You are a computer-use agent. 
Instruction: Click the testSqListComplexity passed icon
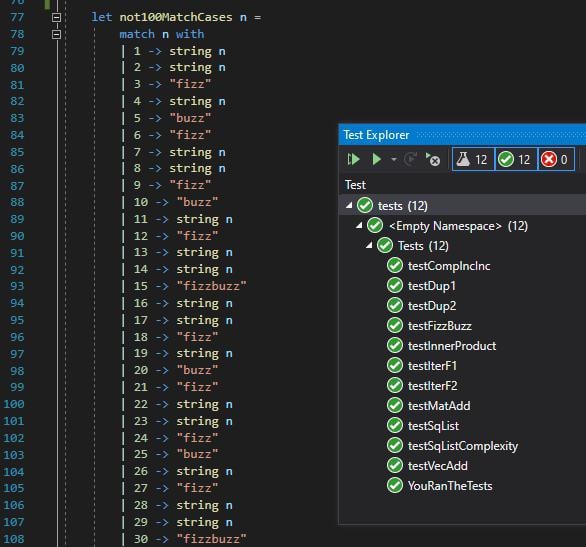(x=395, y=445)
